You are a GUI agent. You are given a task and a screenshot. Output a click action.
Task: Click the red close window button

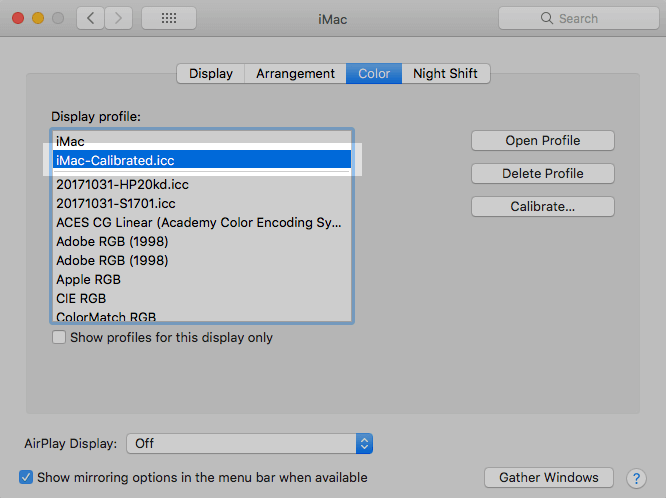(x=18, y=18)
